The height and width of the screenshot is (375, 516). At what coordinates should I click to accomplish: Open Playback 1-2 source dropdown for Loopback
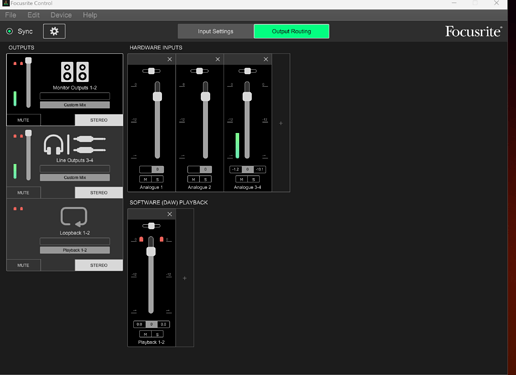75,250
